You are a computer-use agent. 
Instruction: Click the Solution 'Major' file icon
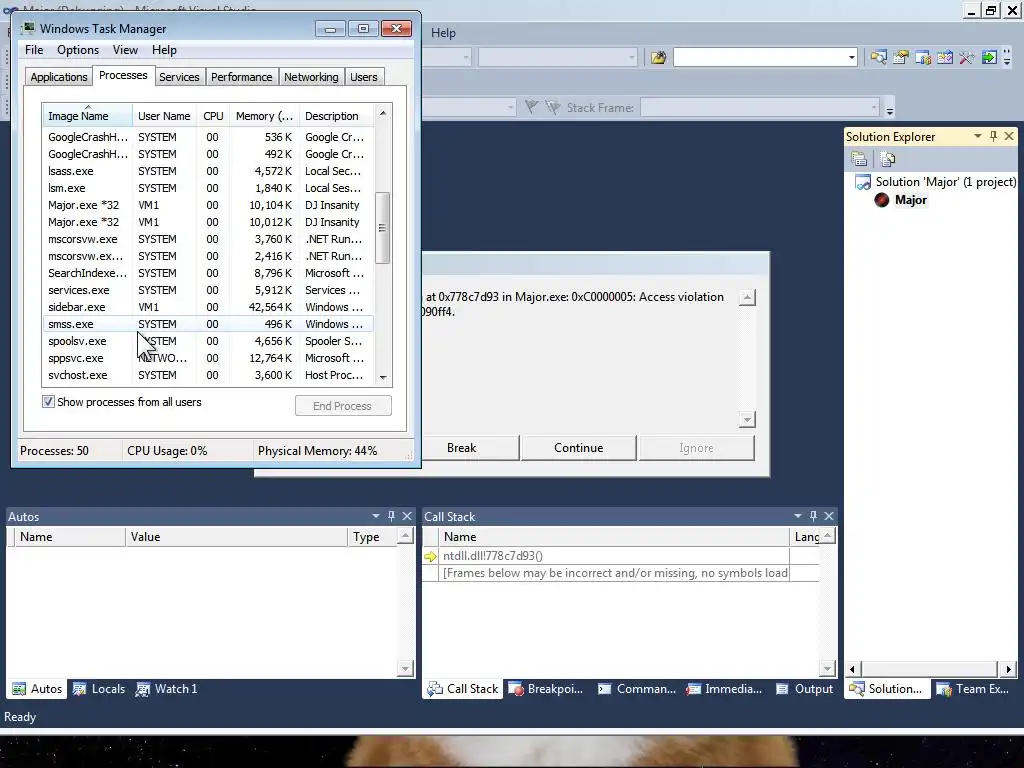863,182
